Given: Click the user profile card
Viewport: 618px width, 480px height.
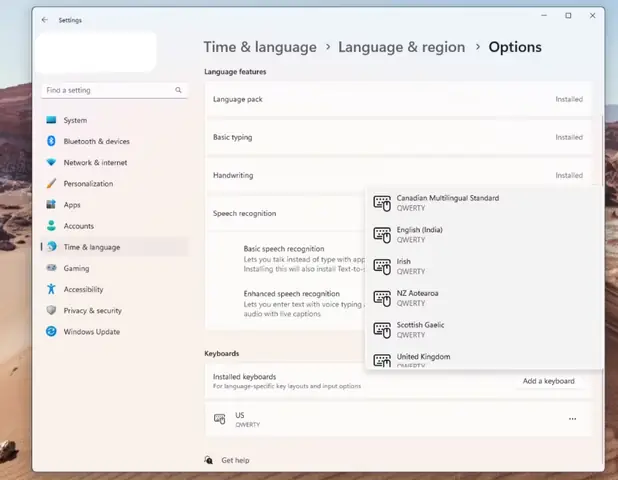Looking at the screenshot, I should point(96,52).
